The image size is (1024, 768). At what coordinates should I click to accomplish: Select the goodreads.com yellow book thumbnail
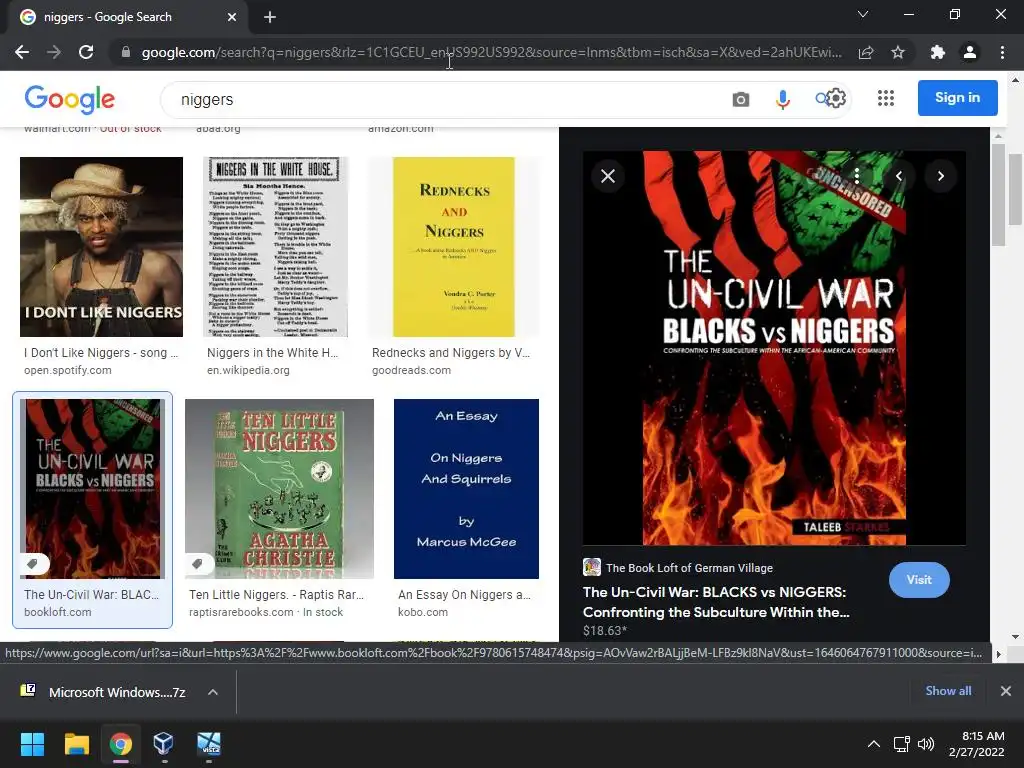pos(454,247)
